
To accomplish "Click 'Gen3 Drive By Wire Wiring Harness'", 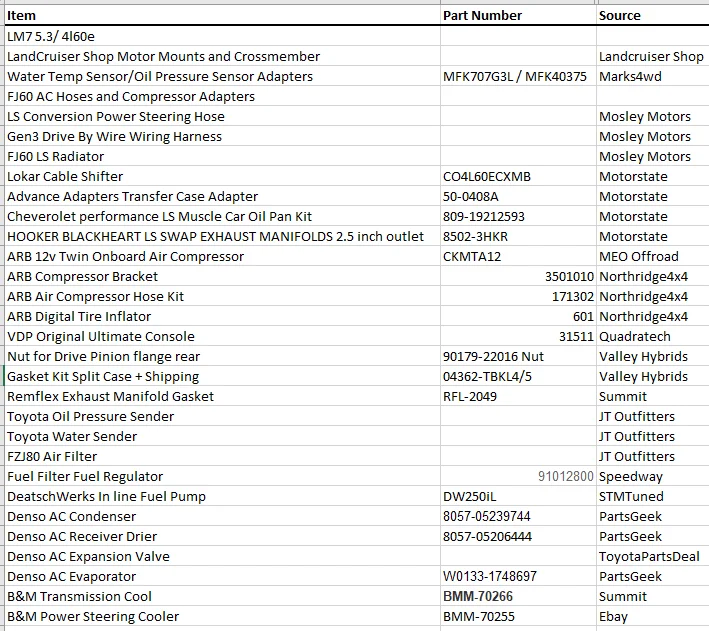I will pos(222,136).
